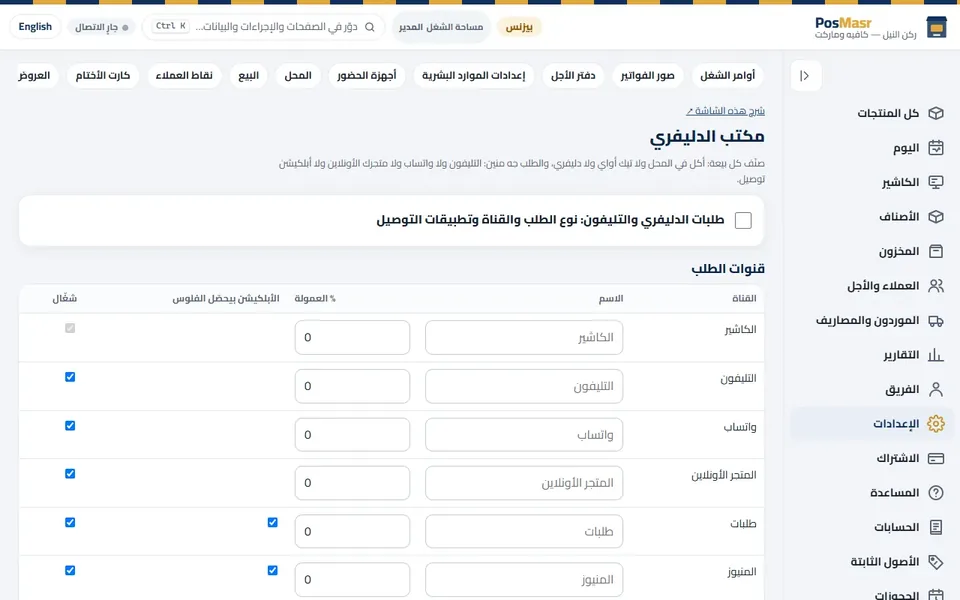
Task: Edit commission percent for الكاشير
Action: tap(352, 337)
